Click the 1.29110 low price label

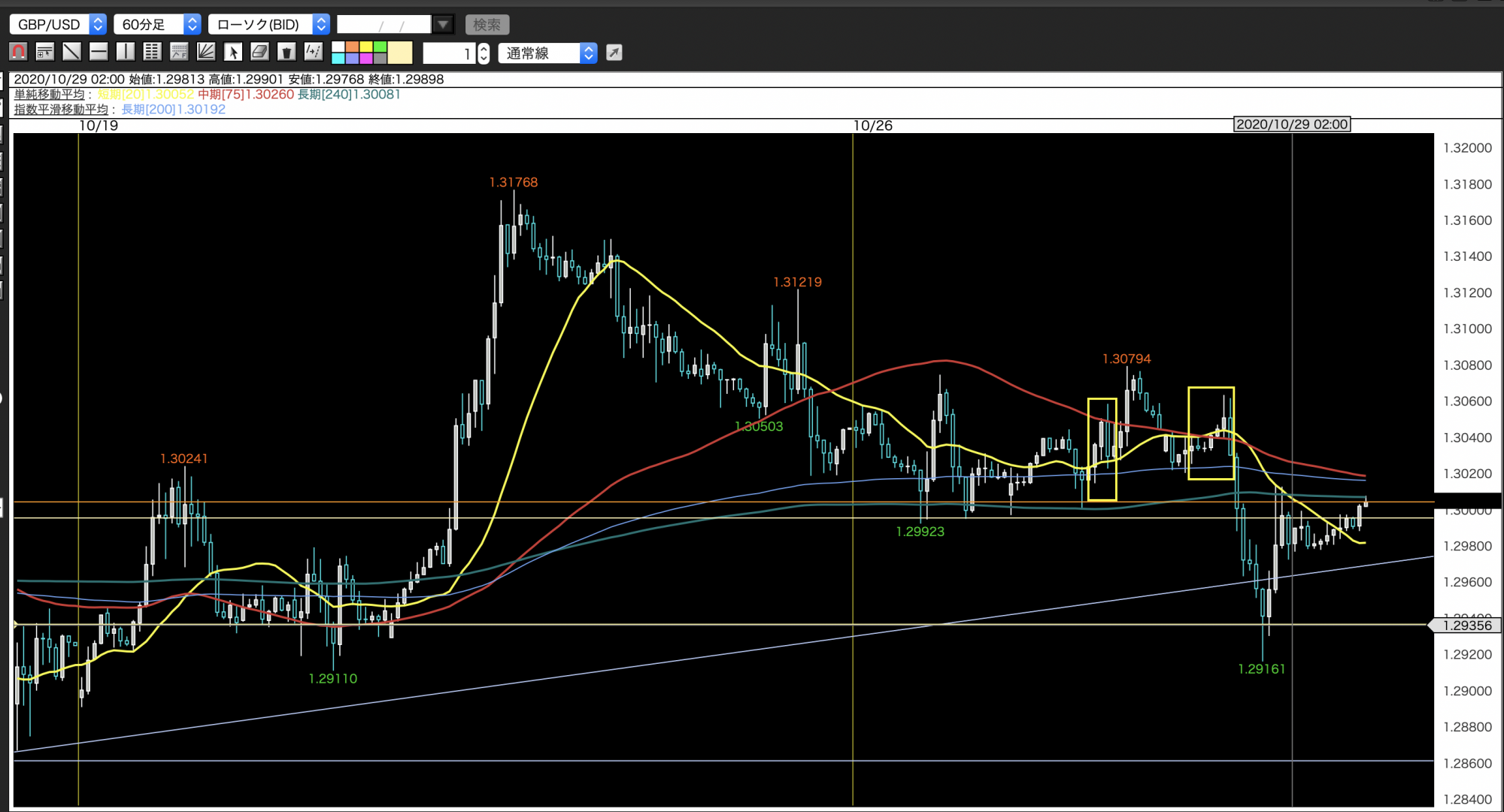point(332,678)
